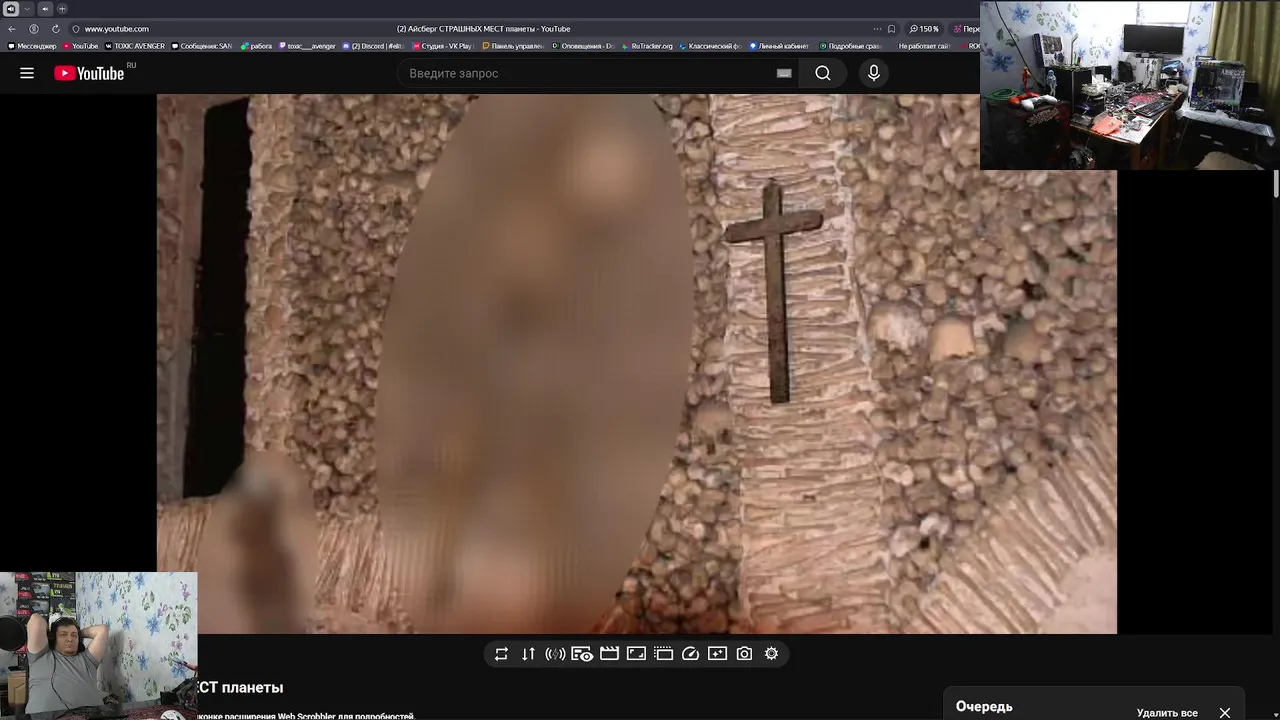Open the three-dots menu in address bar

point(877,29)
